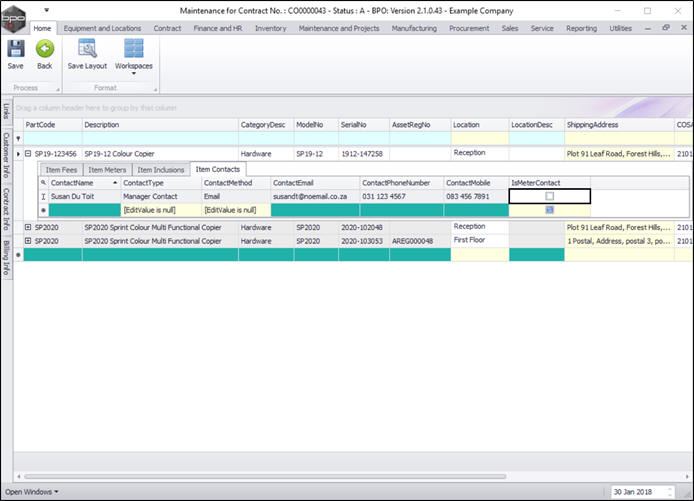Viewport: 694px width, 501px height.
Task: Click the green Back arrow icon
Action: point(44,49)
